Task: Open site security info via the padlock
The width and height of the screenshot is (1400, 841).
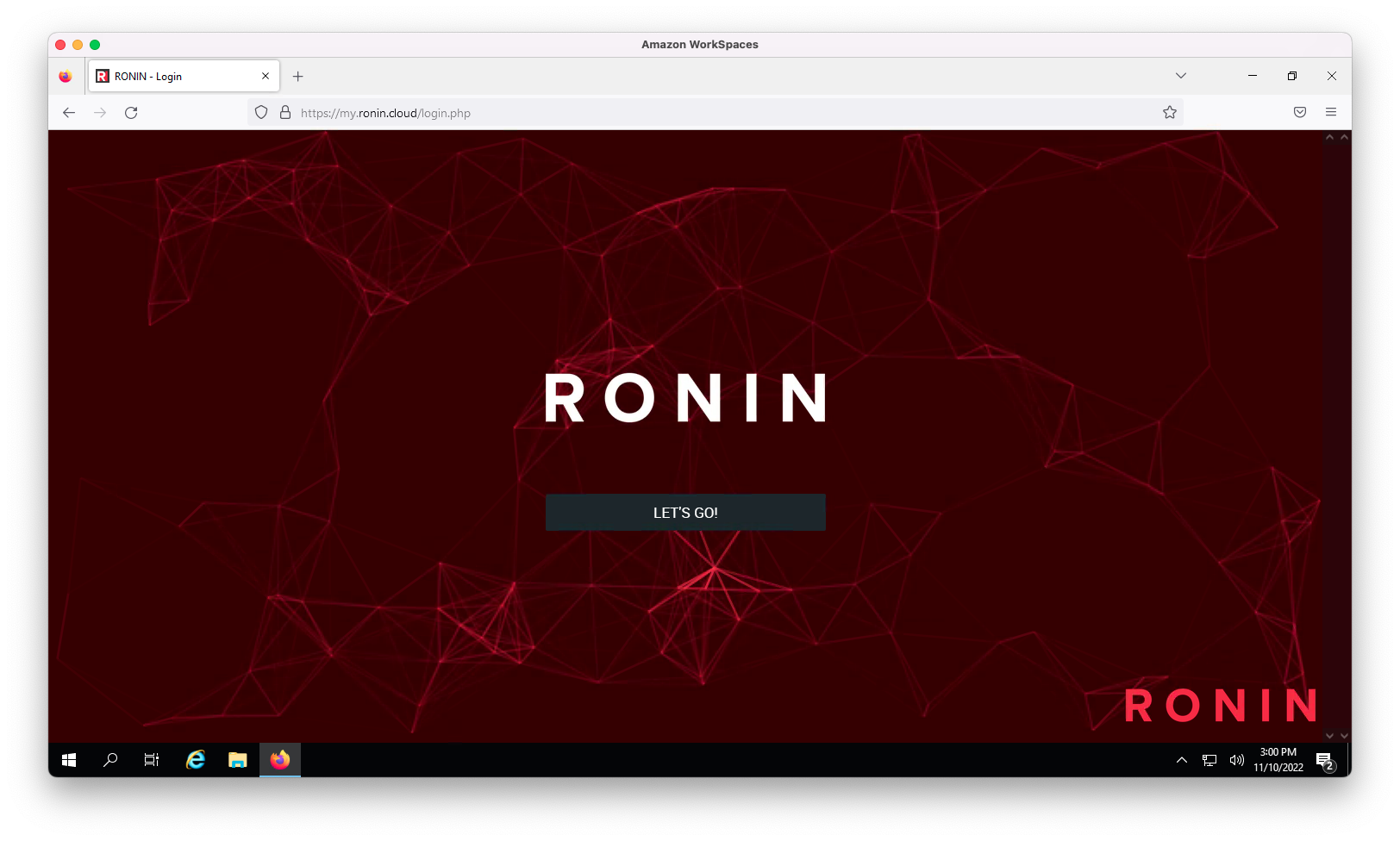Action: [285, 112]
